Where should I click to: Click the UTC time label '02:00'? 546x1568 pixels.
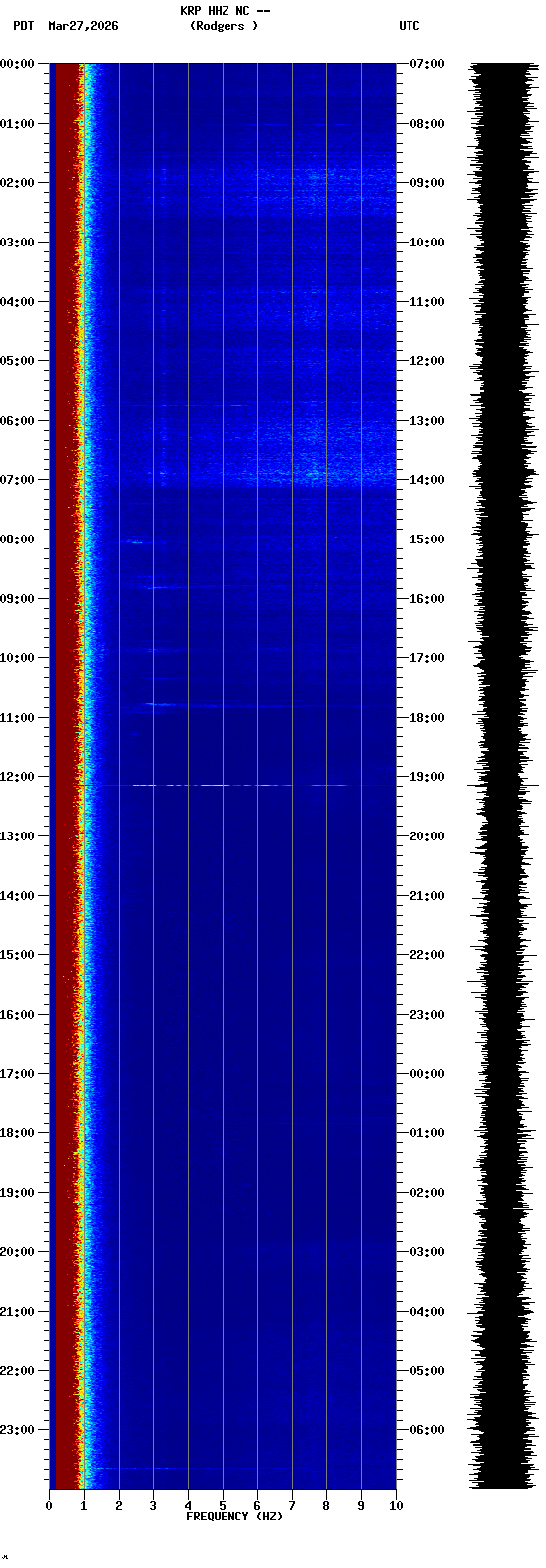pos(427,1193)
